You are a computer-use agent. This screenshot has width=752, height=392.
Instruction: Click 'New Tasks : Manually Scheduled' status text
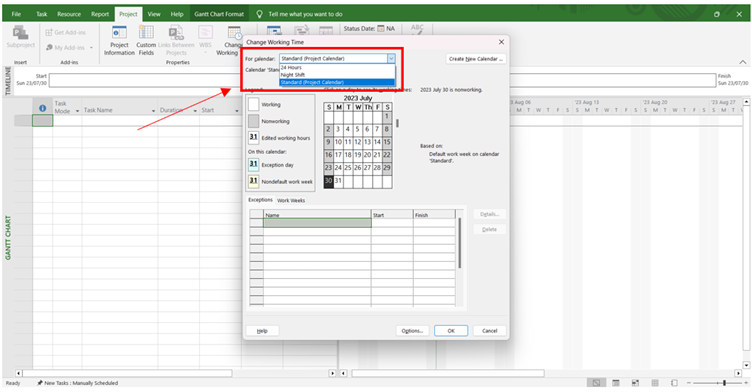(81, 383)
